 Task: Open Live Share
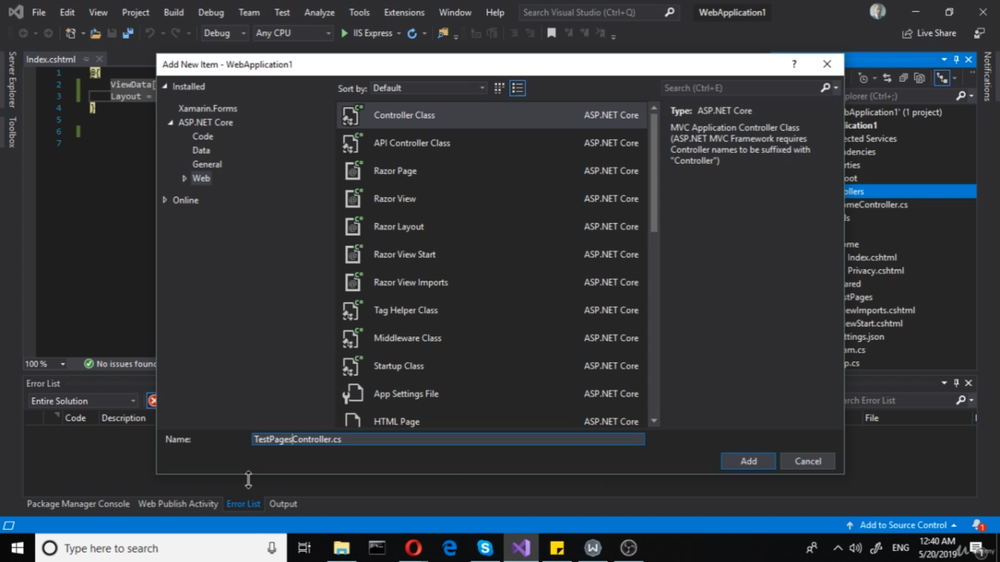click(x=929, y=33)
